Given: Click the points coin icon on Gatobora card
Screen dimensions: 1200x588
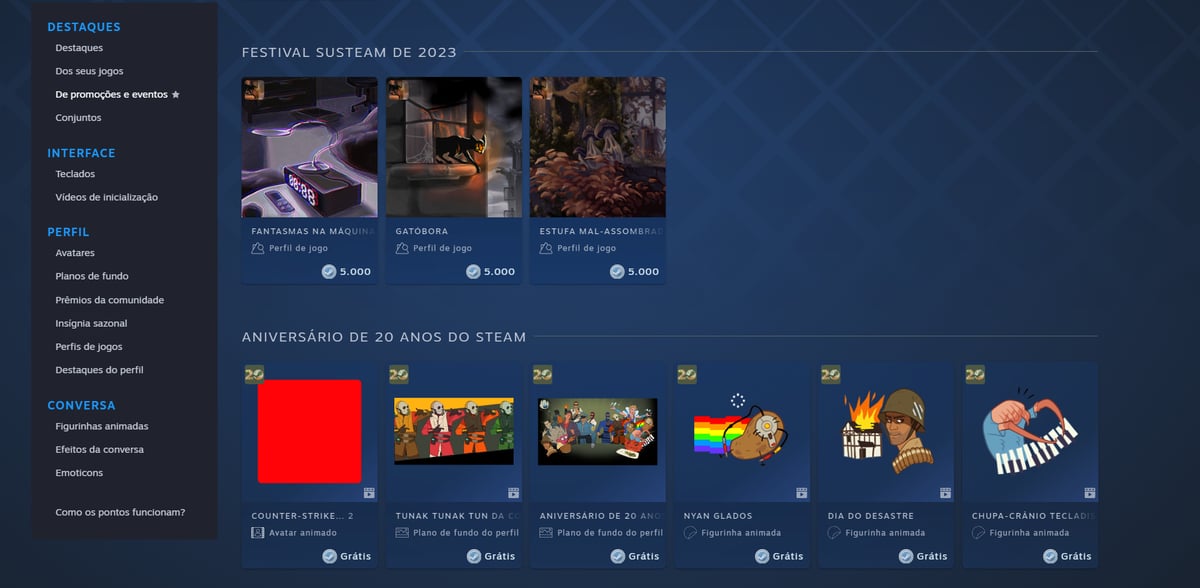Looking at the screenshot, I should click(473, 271).
